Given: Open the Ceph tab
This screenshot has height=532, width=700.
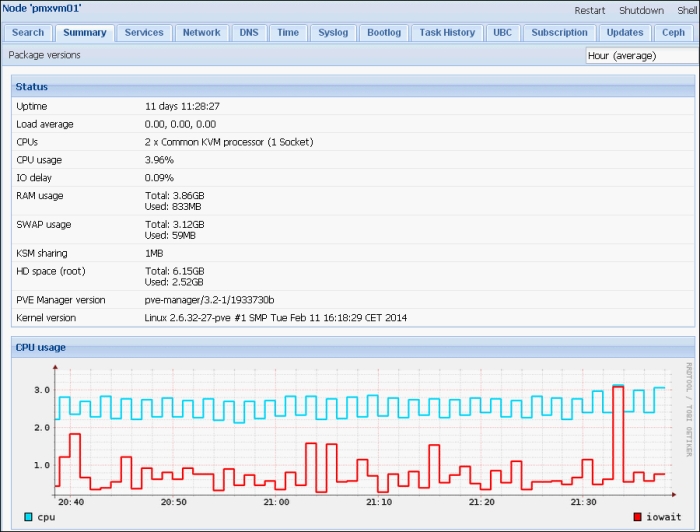Looking at the screenshot, I should point(673,33).
